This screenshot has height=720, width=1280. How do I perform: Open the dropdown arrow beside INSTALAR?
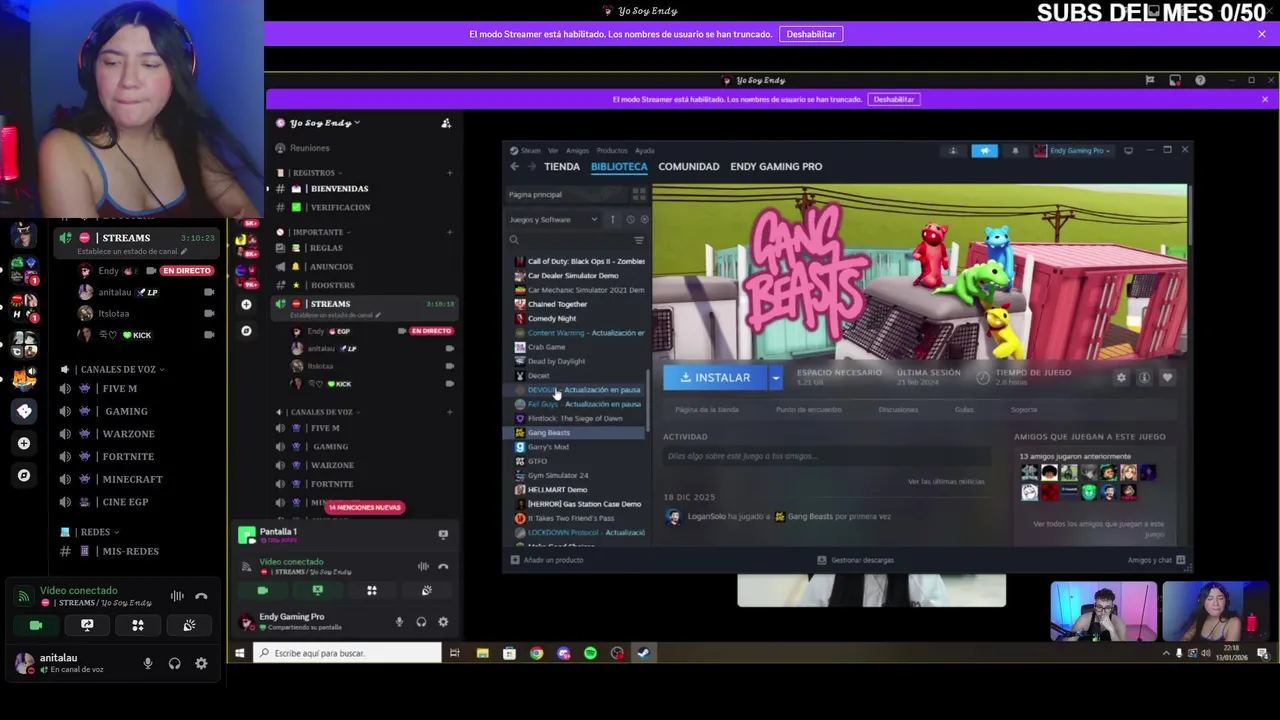(775, 378)
